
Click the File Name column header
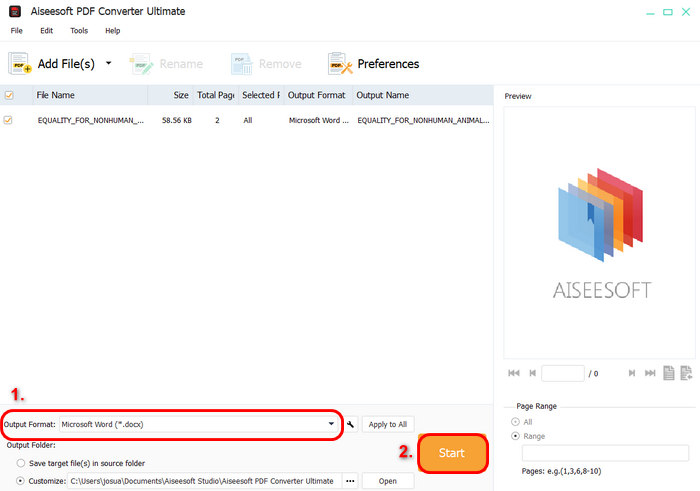coord(90,95)
